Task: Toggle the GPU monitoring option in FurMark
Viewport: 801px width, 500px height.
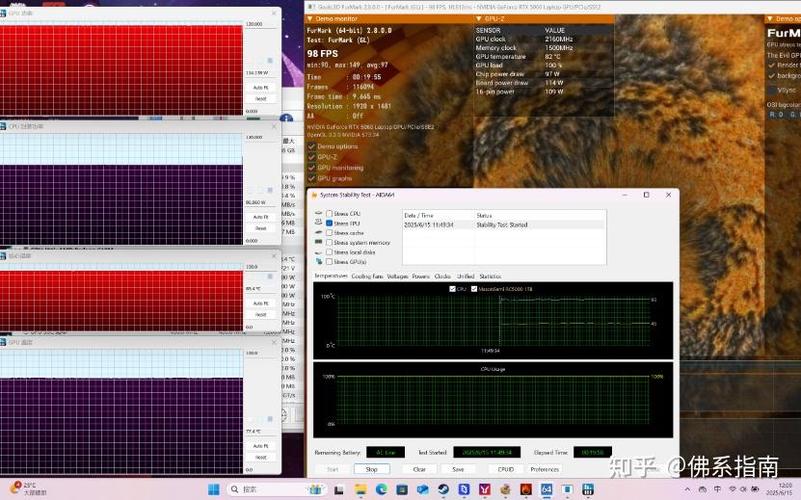Action: point(311,167)
